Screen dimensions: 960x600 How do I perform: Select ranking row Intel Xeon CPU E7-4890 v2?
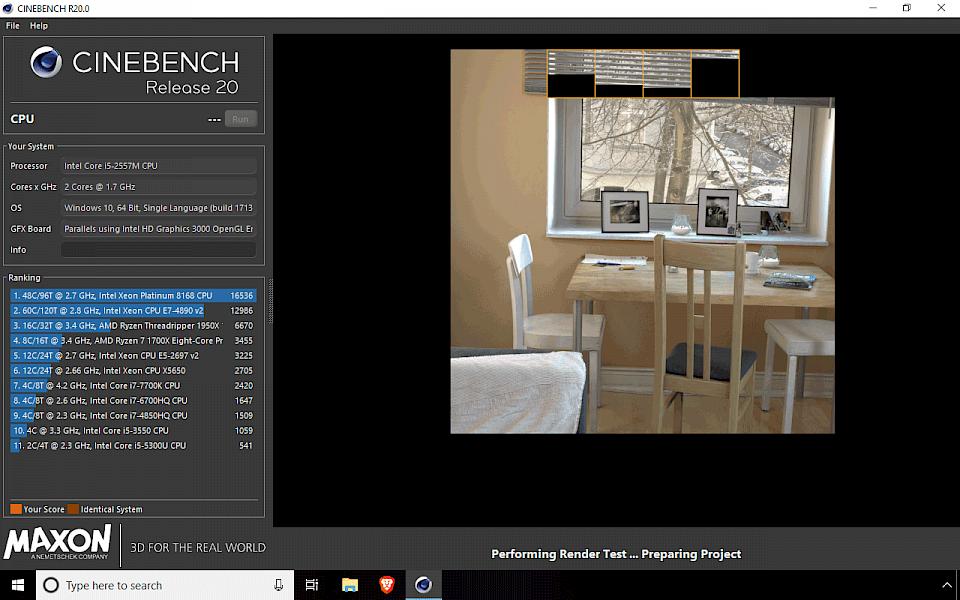(x=133, y=310)
